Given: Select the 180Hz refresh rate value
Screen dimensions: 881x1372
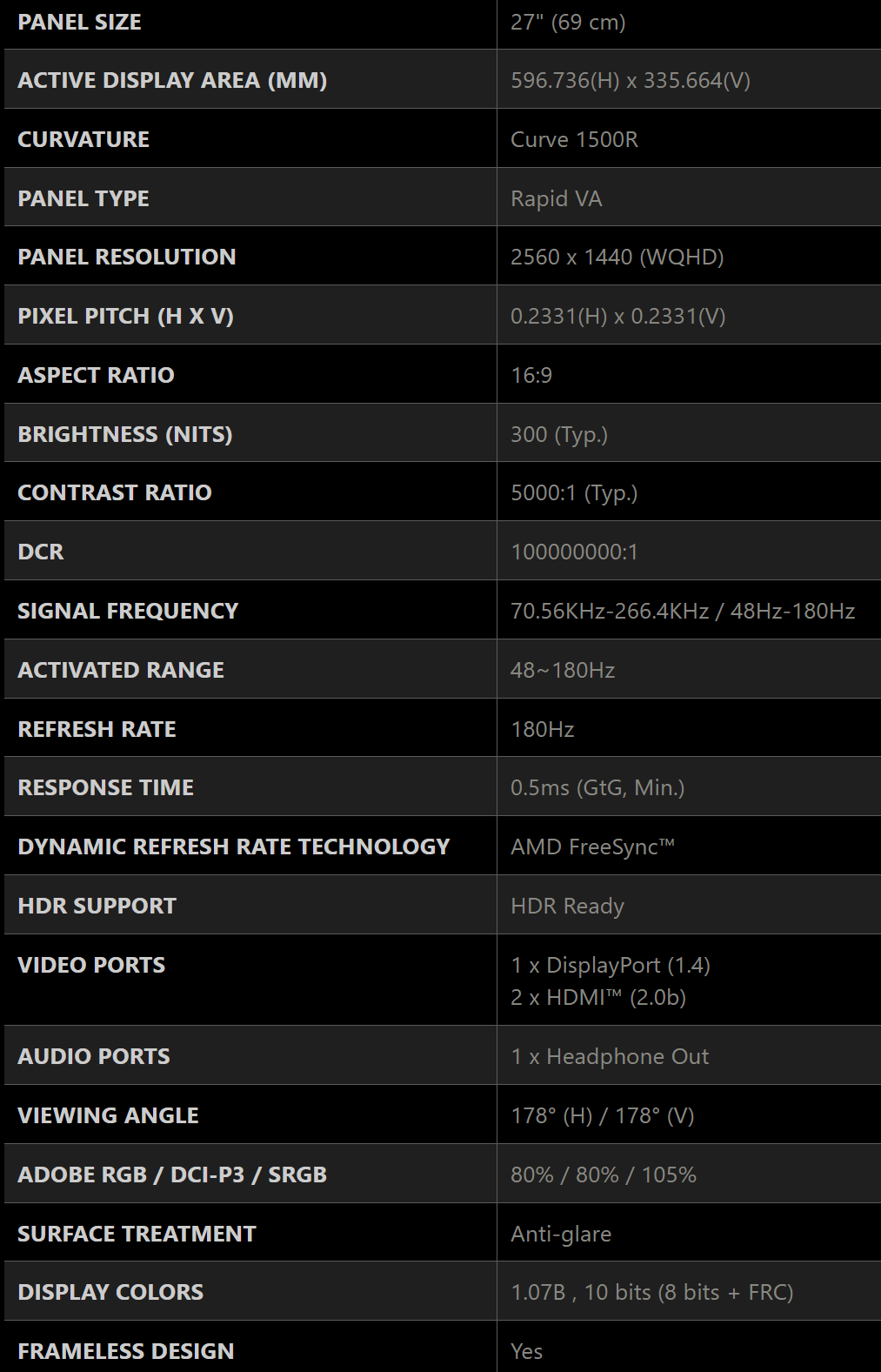Looking at the screenshot, I should pos(543,729).
